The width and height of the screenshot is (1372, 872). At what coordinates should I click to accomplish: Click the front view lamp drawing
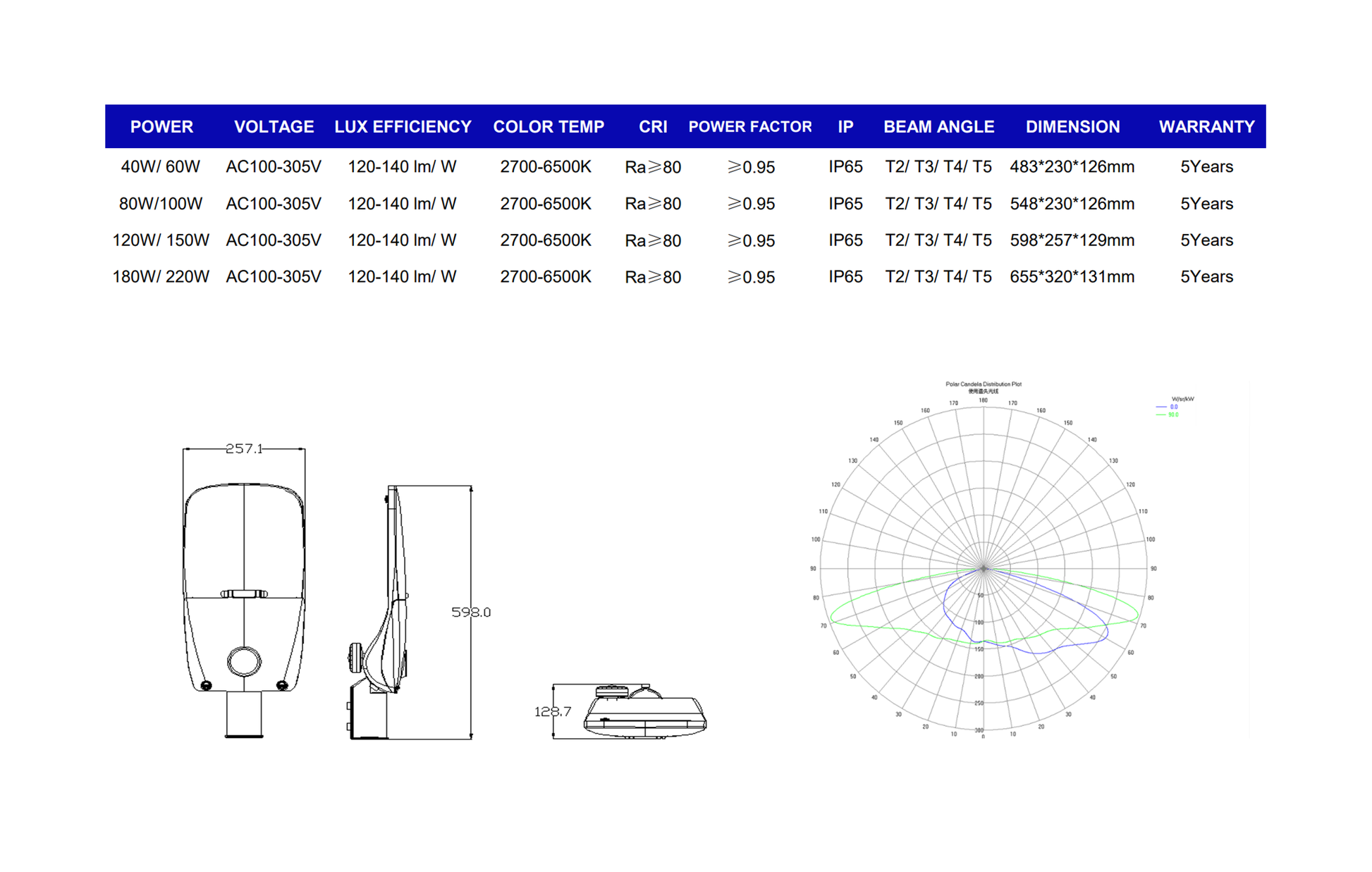click(244, 564)
